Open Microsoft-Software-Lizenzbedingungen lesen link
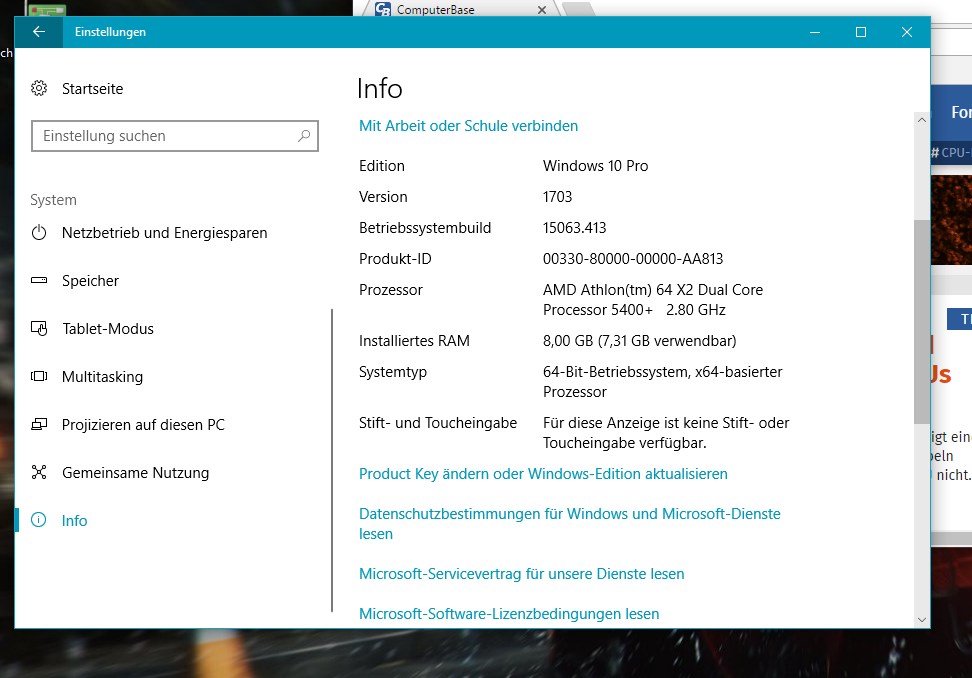 click(x=509, y=614)
